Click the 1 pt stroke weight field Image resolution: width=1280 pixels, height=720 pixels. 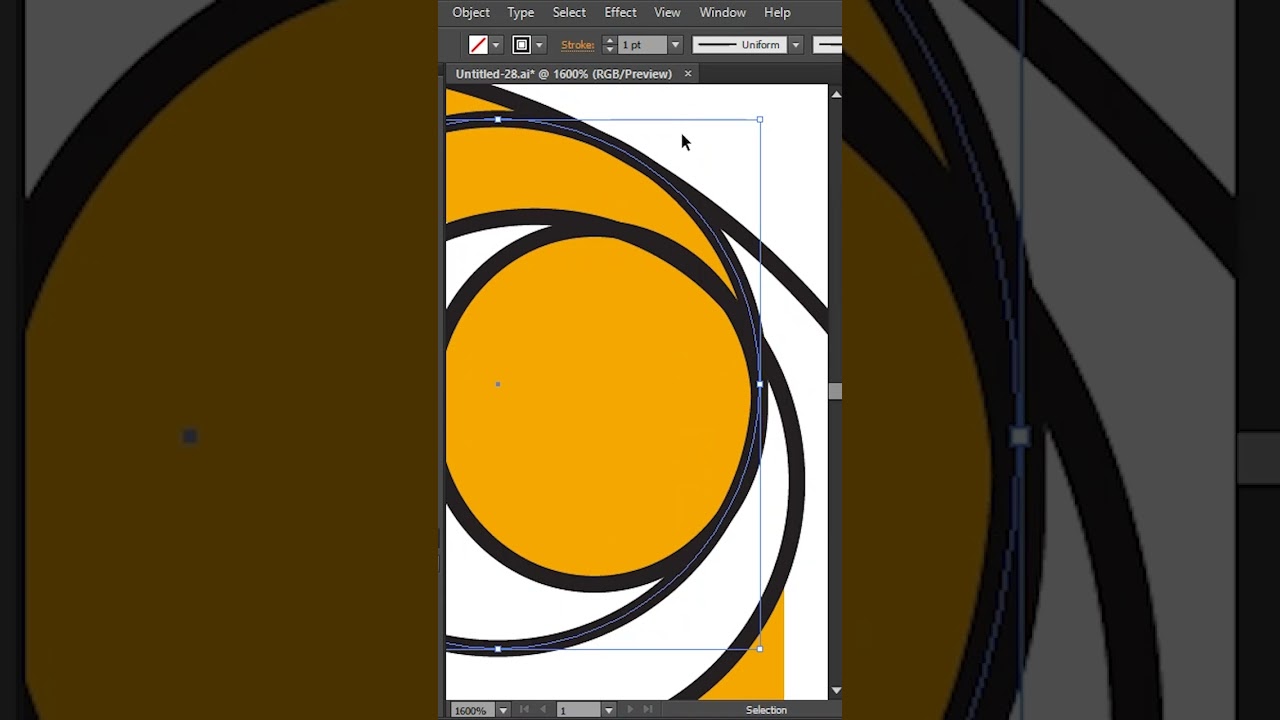[643, 45]
